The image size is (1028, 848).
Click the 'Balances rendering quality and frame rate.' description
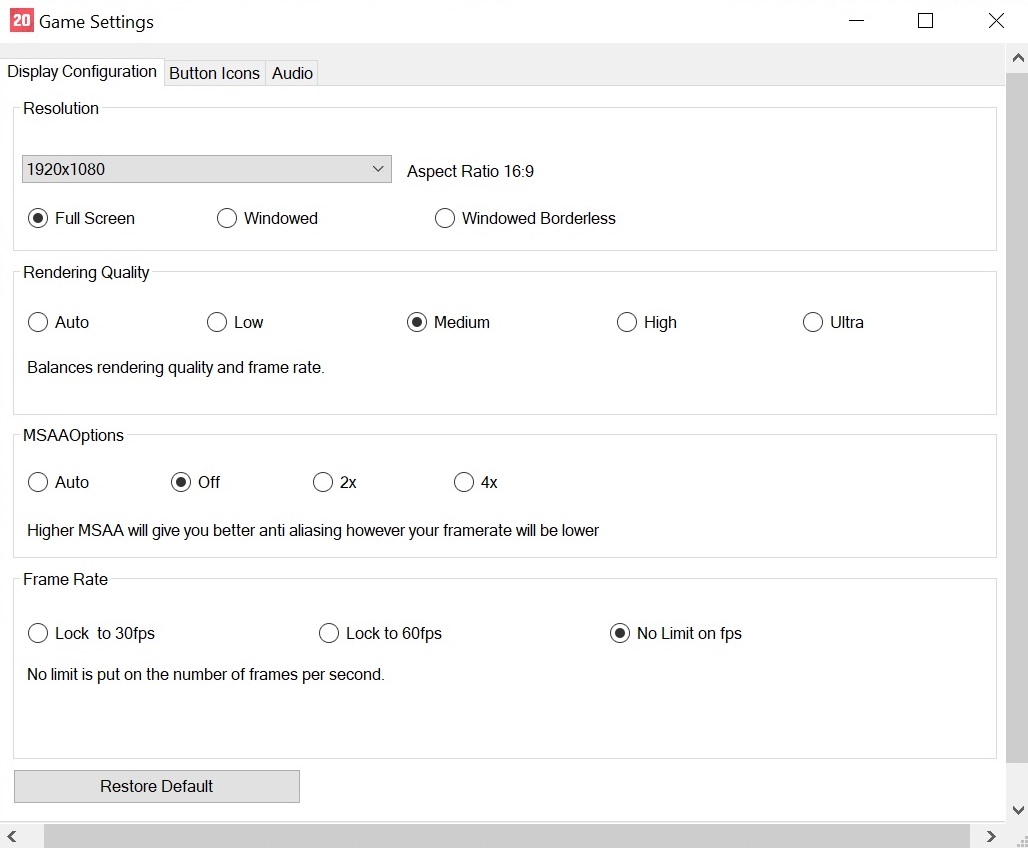[x=176, y=367]
